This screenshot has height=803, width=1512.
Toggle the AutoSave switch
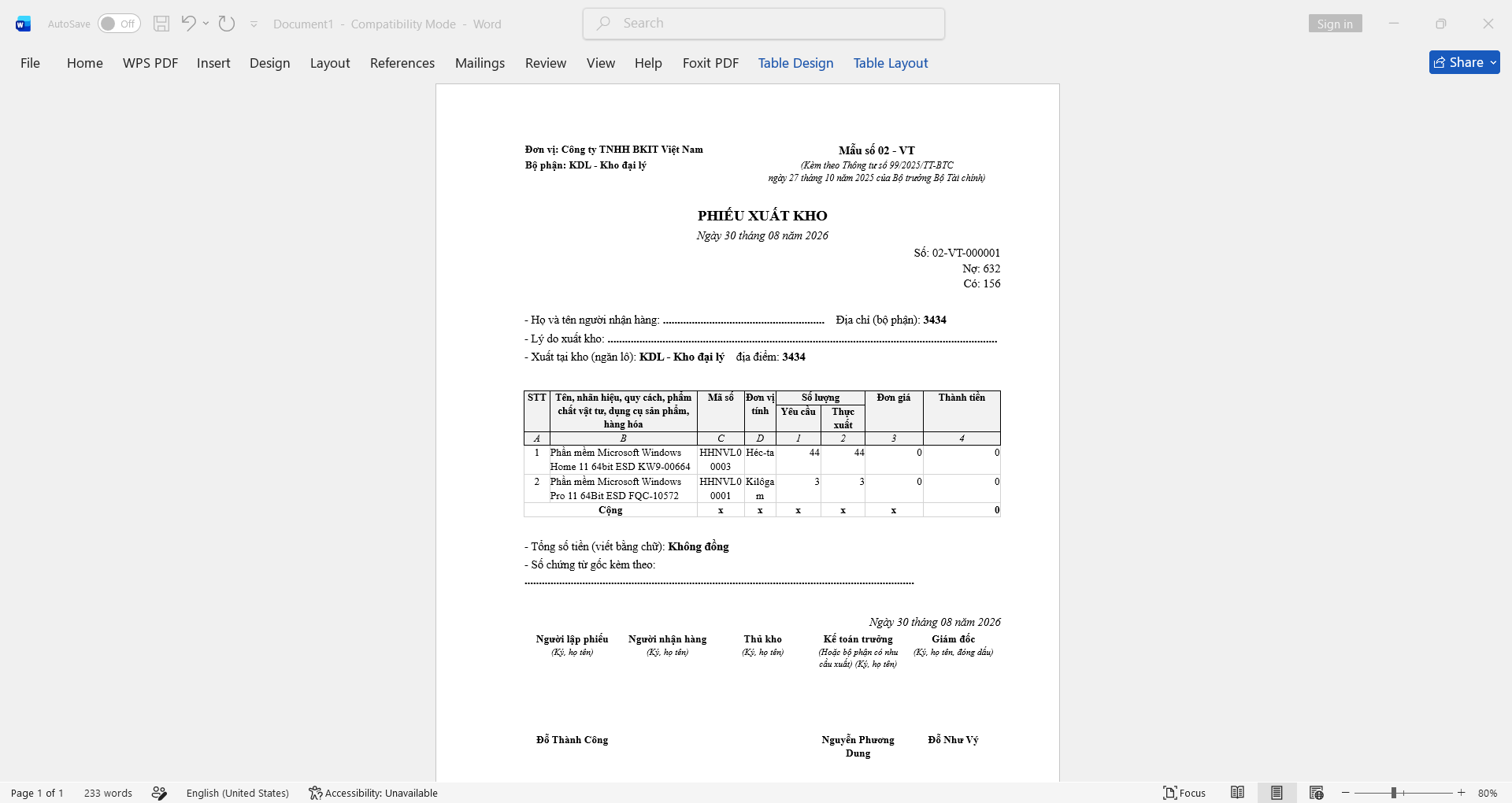click(119, 24)
